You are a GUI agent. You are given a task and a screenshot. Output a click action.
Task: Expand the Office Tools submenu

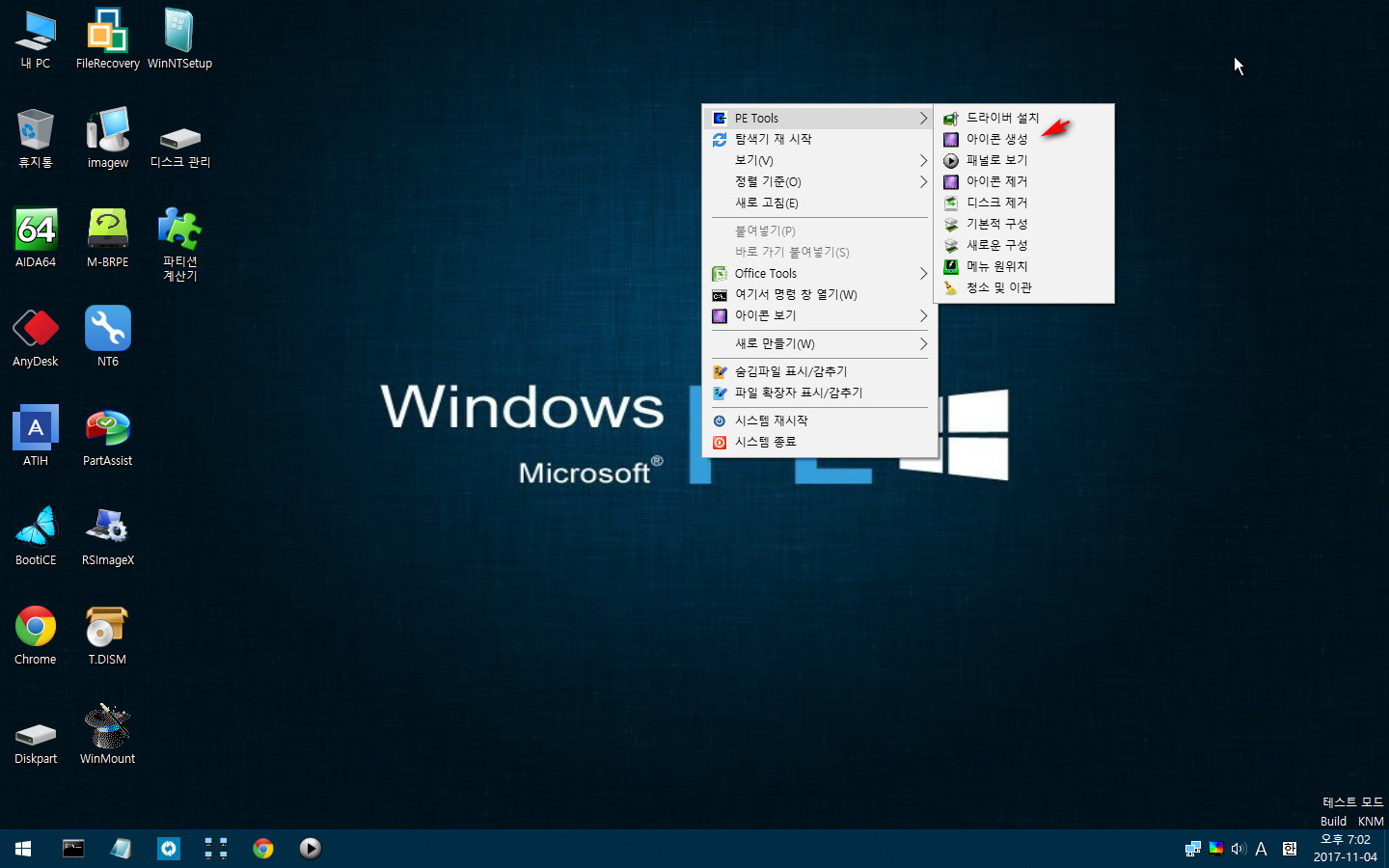coord(820,273)
